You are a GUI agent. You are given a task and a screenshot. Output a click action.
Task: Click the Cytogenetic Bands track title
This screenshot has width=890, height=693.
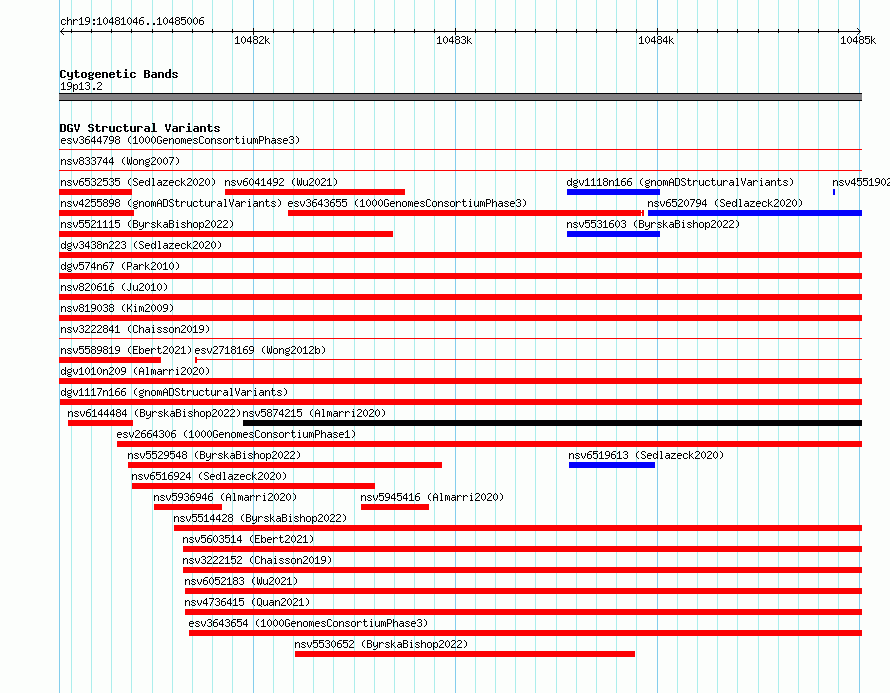[119, 74]
